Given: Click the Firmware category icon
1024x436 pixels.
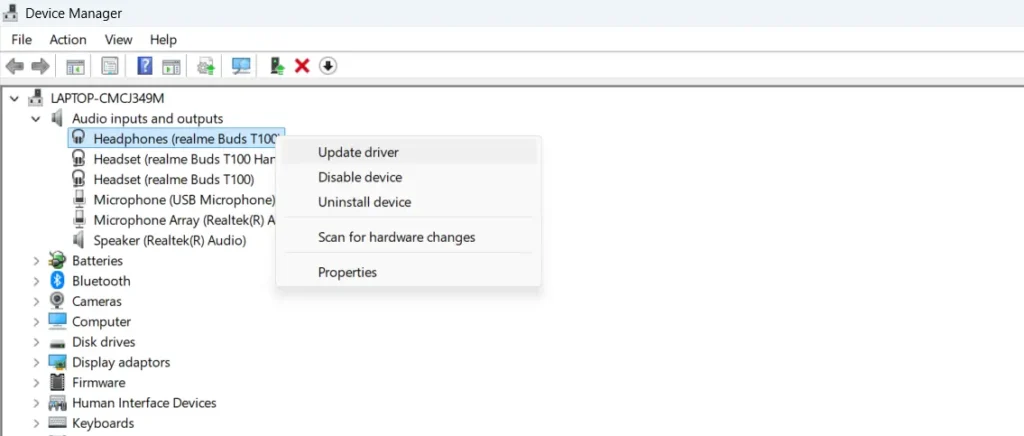Looking at the screenshot, I should pos(57,382).
